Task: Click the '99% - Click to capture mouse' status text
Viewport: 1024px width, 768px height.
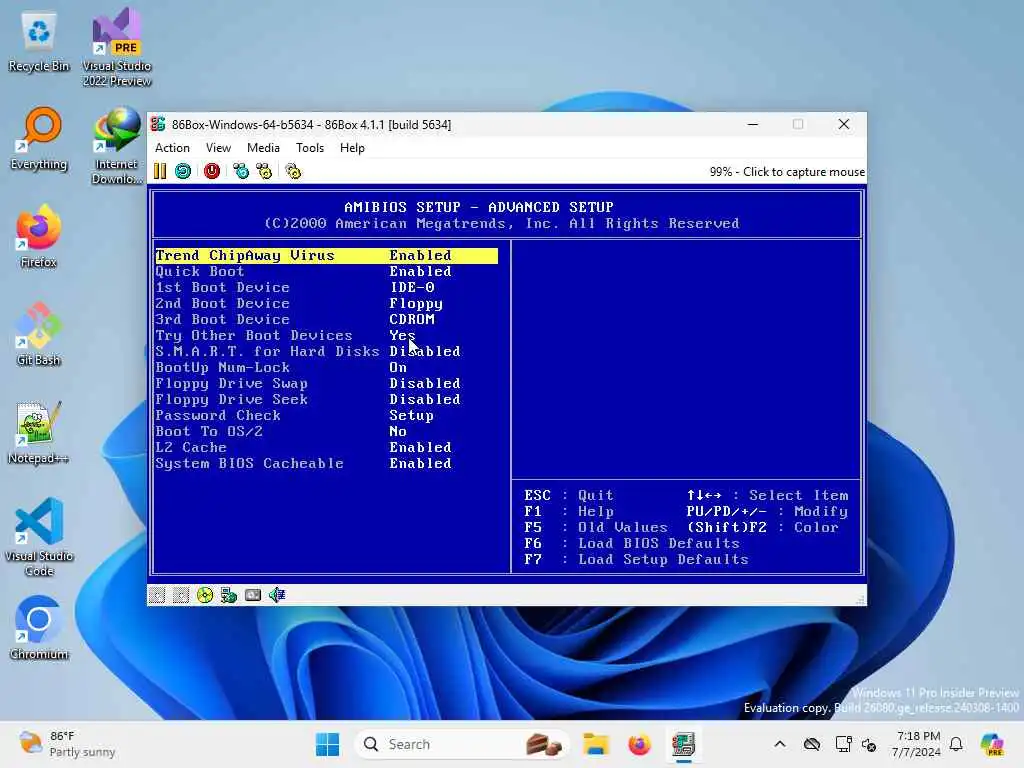Action: (x=787, y=172)
